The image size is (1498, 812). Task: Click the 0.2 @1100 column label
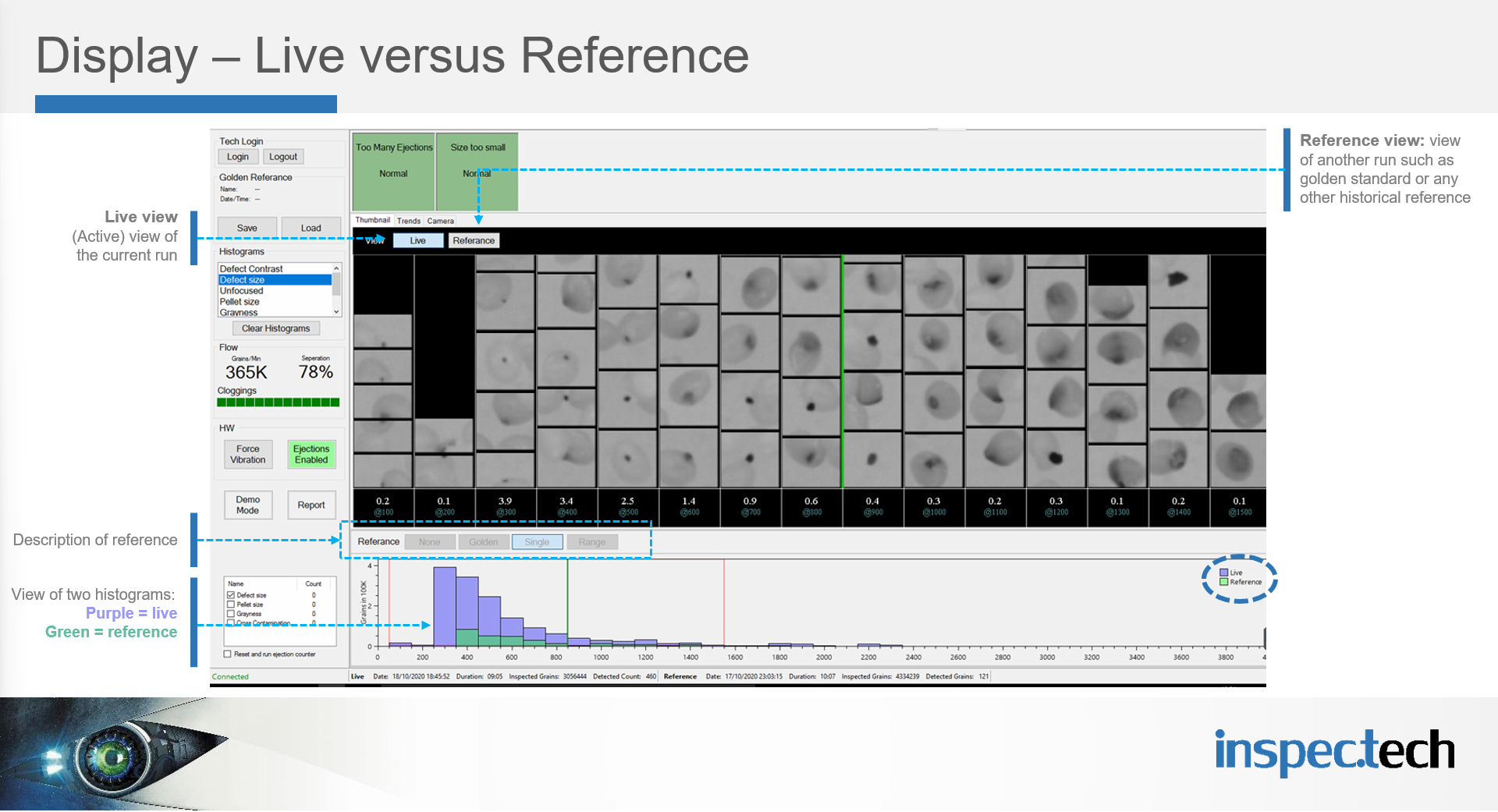(x=995, y=507)
